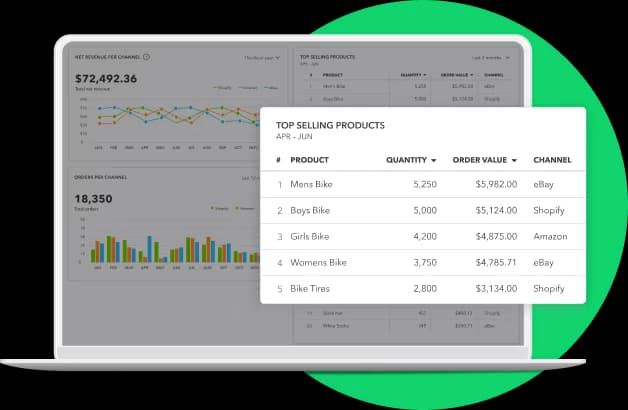Click the 18,350 total orders figure
Screen dimensions: 628x410
(95, 199)
